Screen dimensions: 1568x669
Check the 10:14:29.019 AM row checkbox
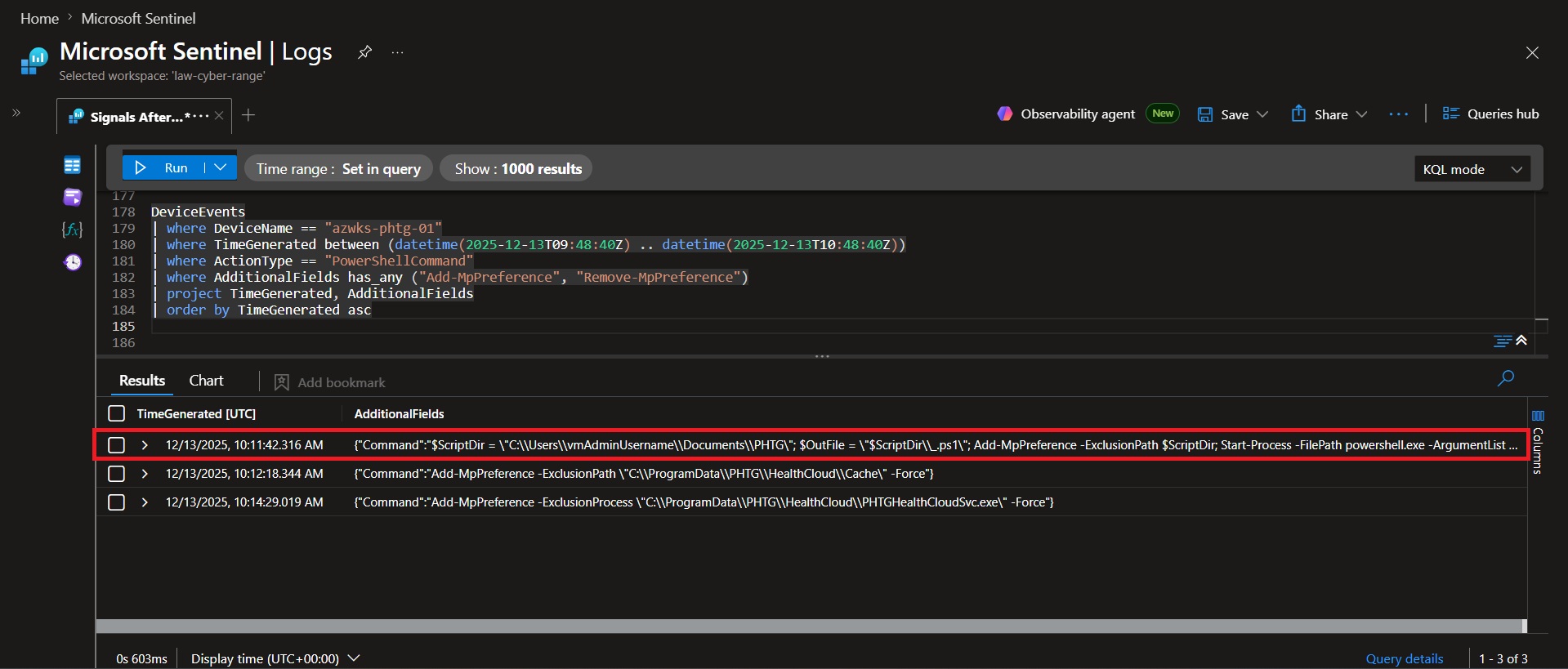point(117,502)
